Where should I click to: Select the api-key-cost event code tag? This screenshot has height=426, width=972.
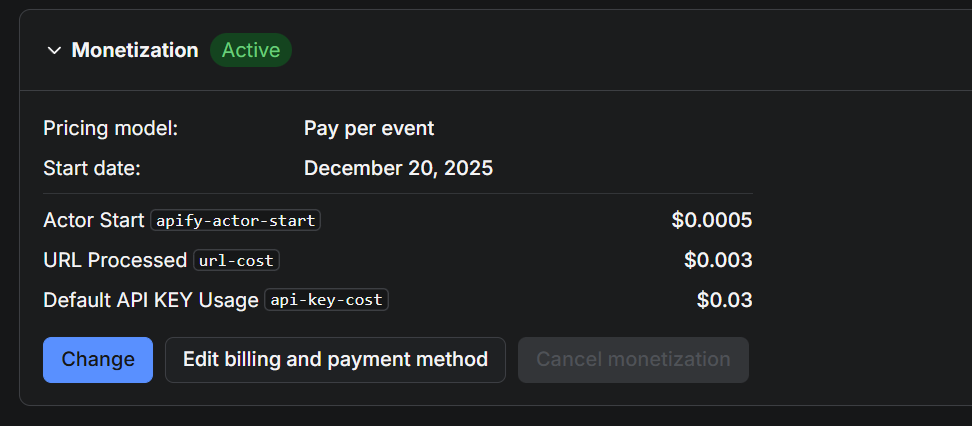(x=326, y=300)
